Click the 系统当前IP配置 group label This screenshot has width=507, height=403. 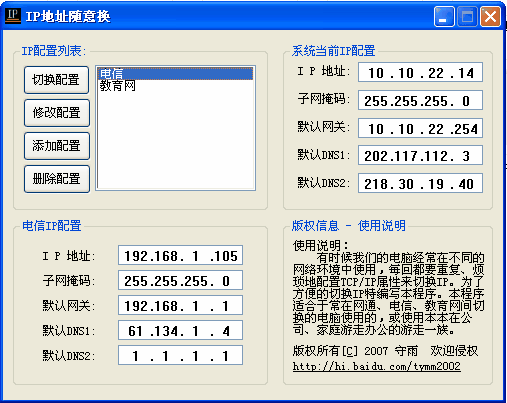(333, 51)
